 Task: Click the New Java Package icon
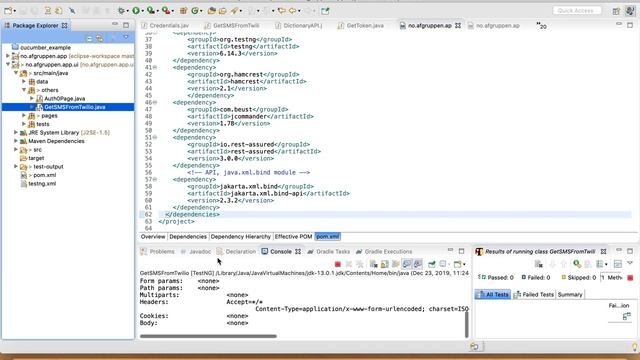pyautogui.click(x=183, y=11)
